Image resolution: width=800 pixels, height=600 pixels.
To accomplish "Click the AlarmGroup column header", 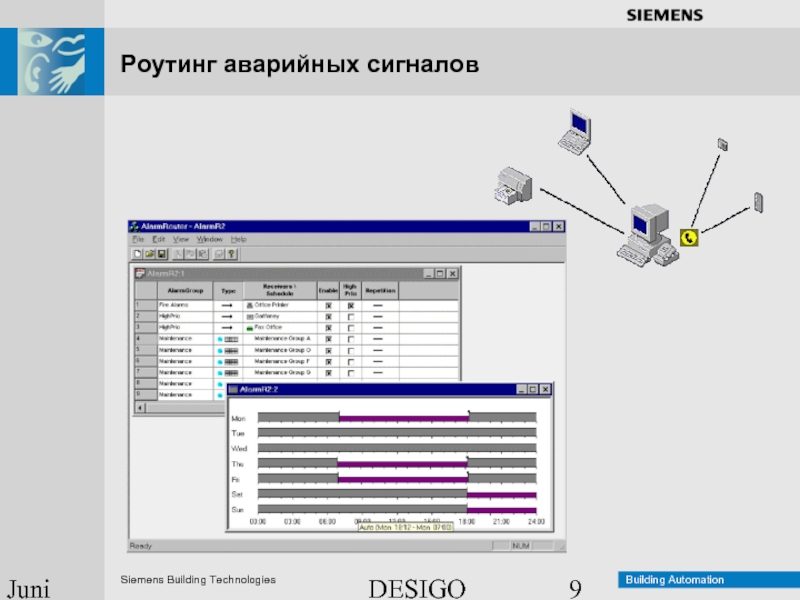I will click(185, 290).
